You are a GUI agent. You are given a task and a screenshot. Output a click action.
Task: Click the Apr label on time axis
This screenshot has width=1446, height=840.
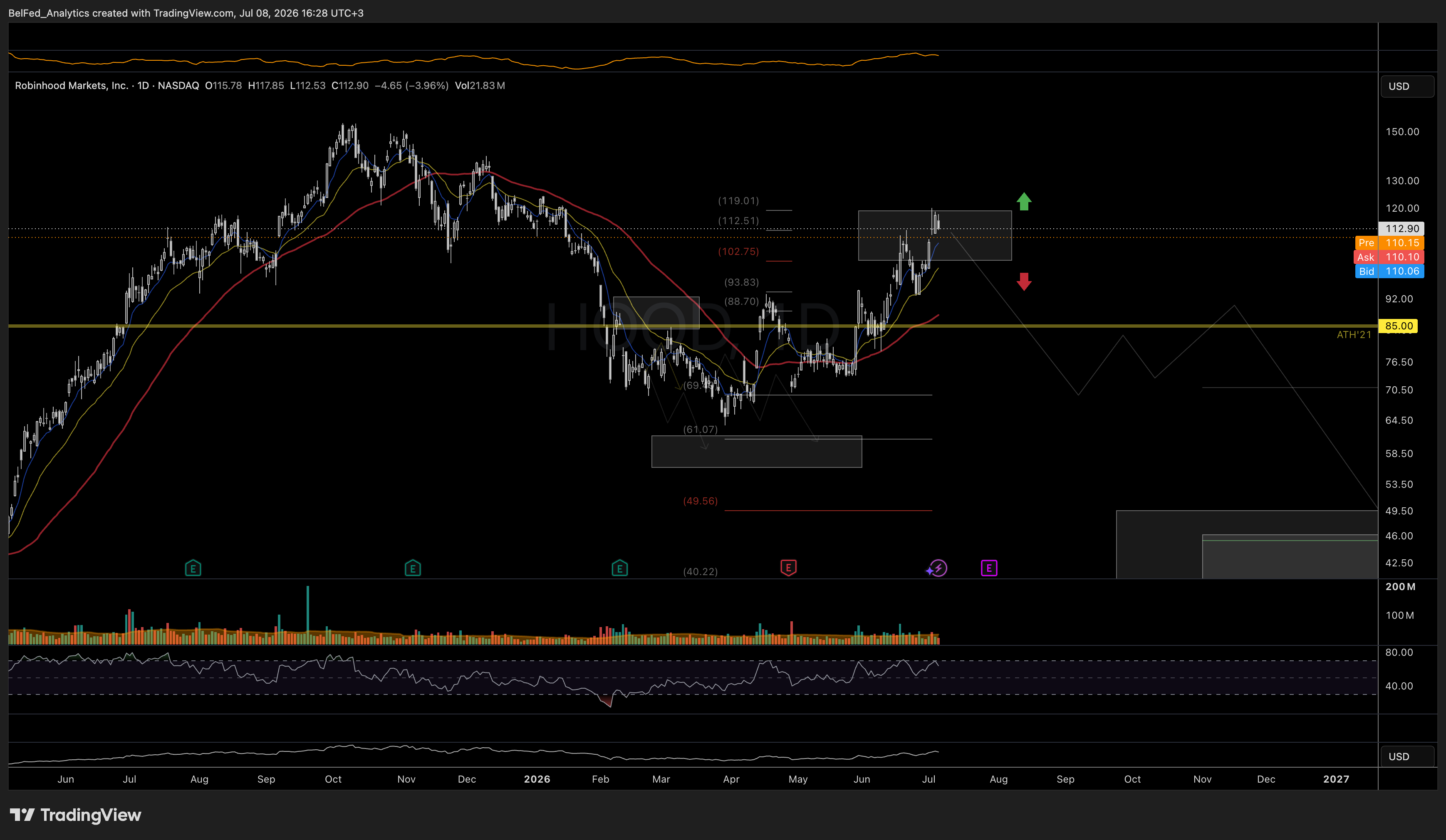click(731, 779)
